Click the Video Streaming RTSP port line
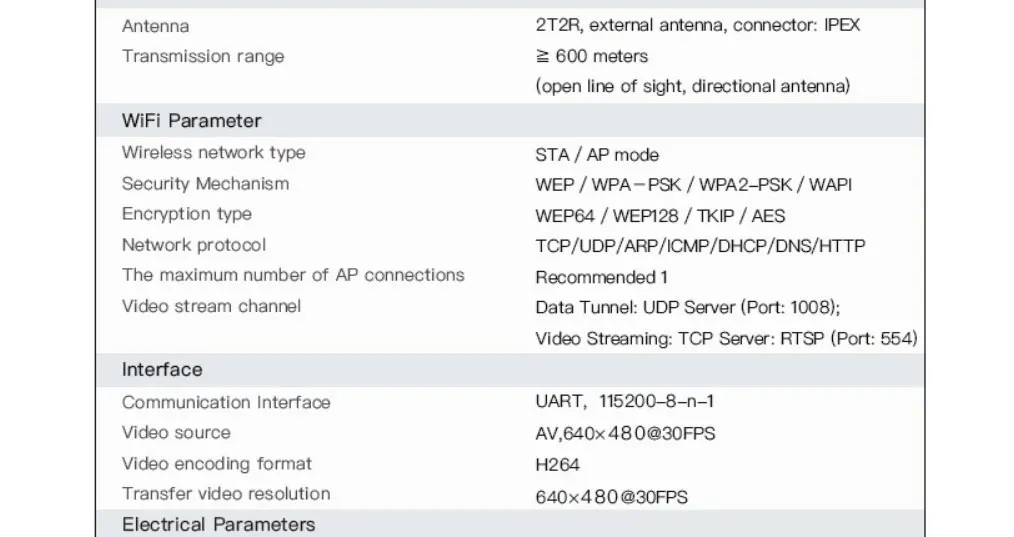Viewport: 1014px width, 537px height. coord(726,338)
